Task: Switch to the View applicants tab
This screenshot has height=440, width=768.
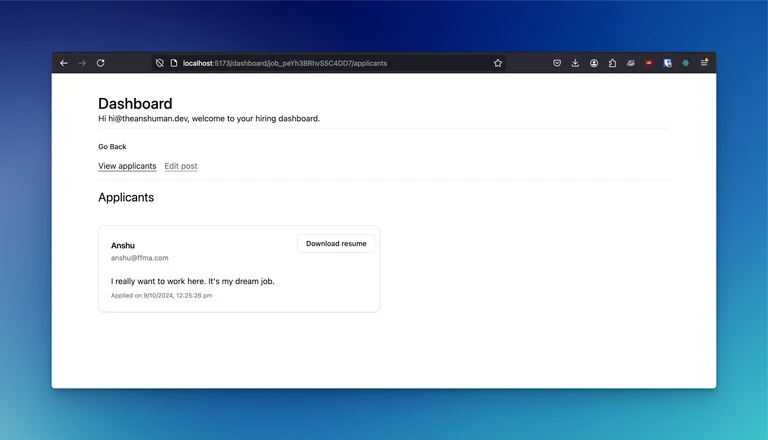Action: point(127,166)
